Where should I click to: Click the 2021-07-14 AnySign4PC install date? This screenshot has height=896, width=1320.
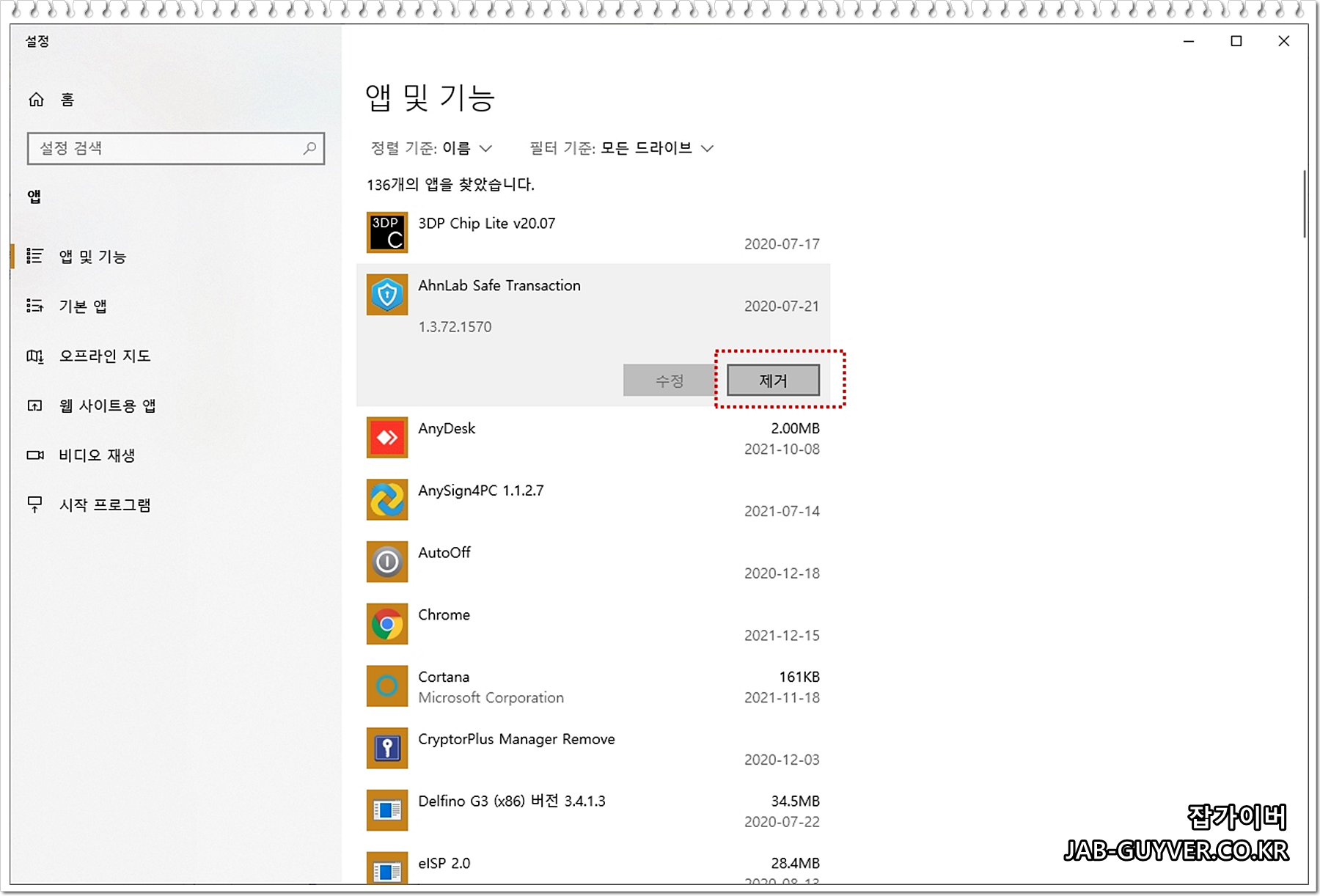click(x=782, y=511)
